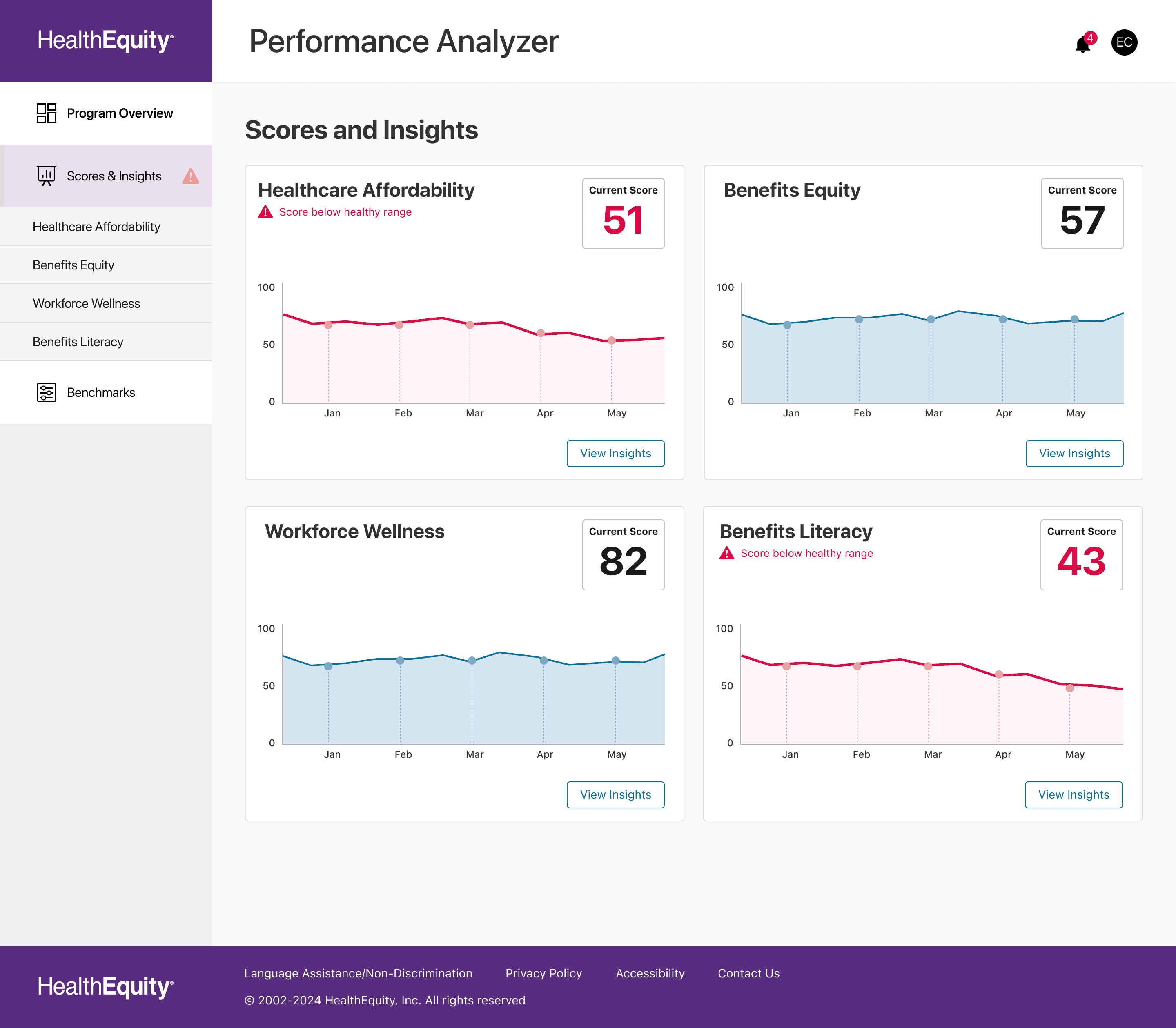Select Scores & Insights menu item
The height and width of the screenshot is (1028, 1176).
(x=106, y=176)
